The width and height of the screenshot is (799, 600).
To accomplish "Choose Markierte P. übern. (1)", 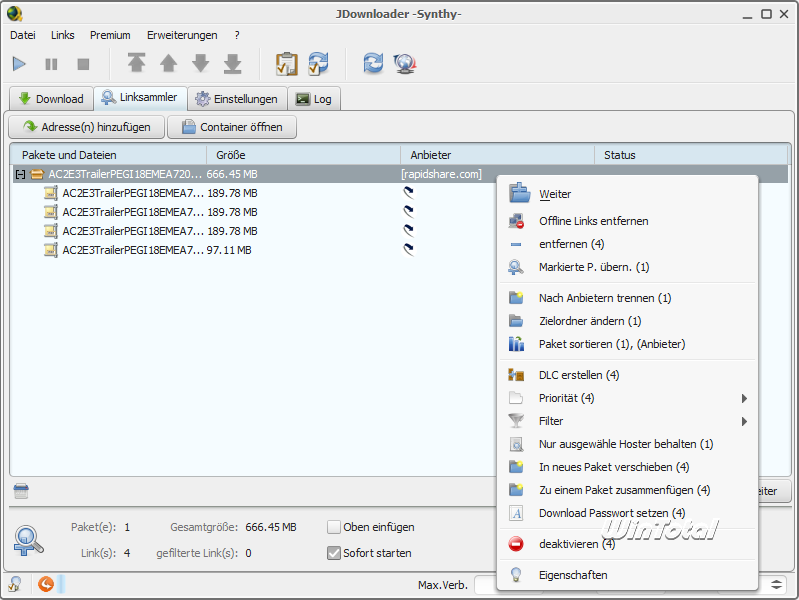I will [x=627, y=267].
